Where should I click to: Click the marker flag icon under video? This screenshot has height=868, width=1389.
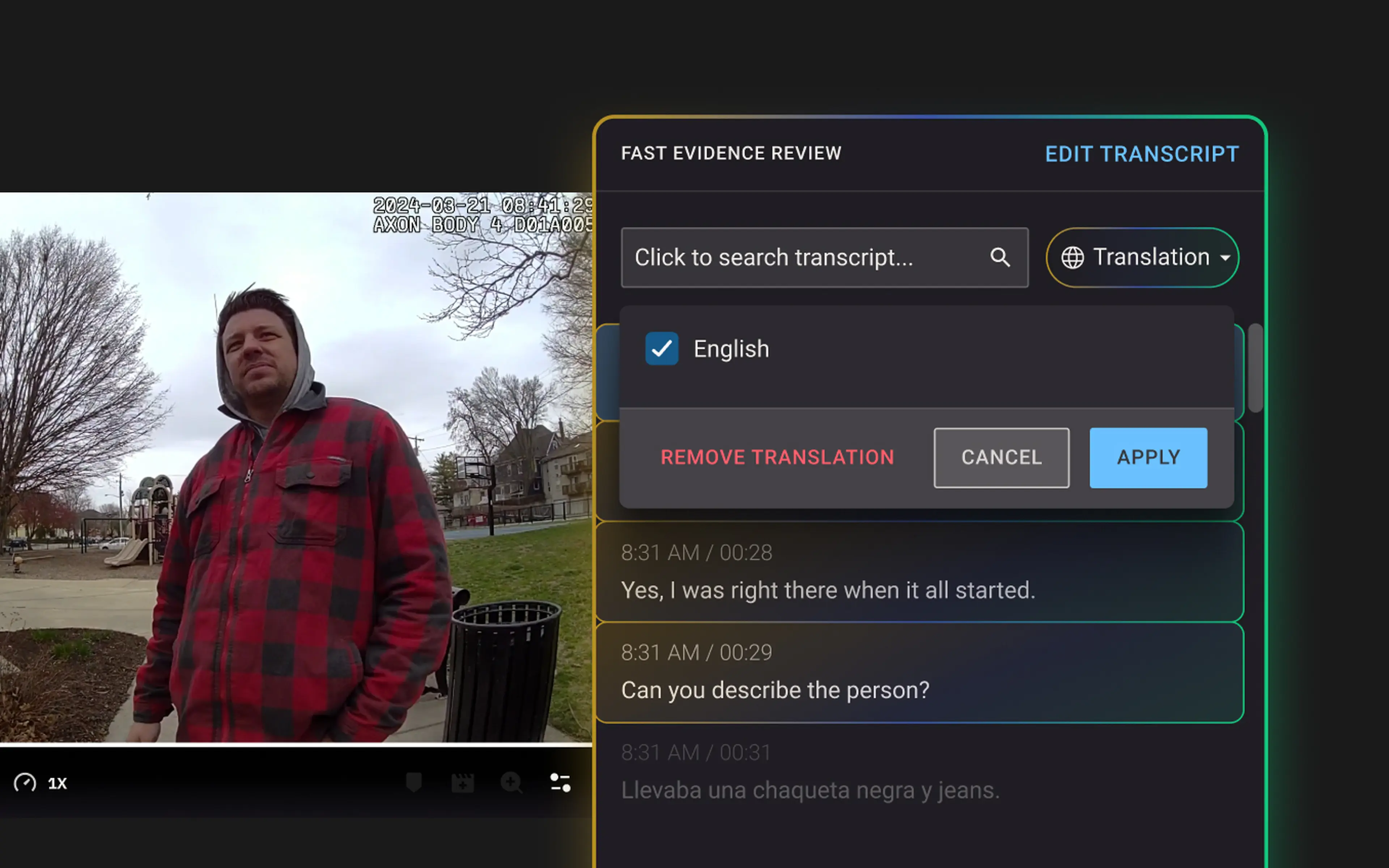point(413,782)
